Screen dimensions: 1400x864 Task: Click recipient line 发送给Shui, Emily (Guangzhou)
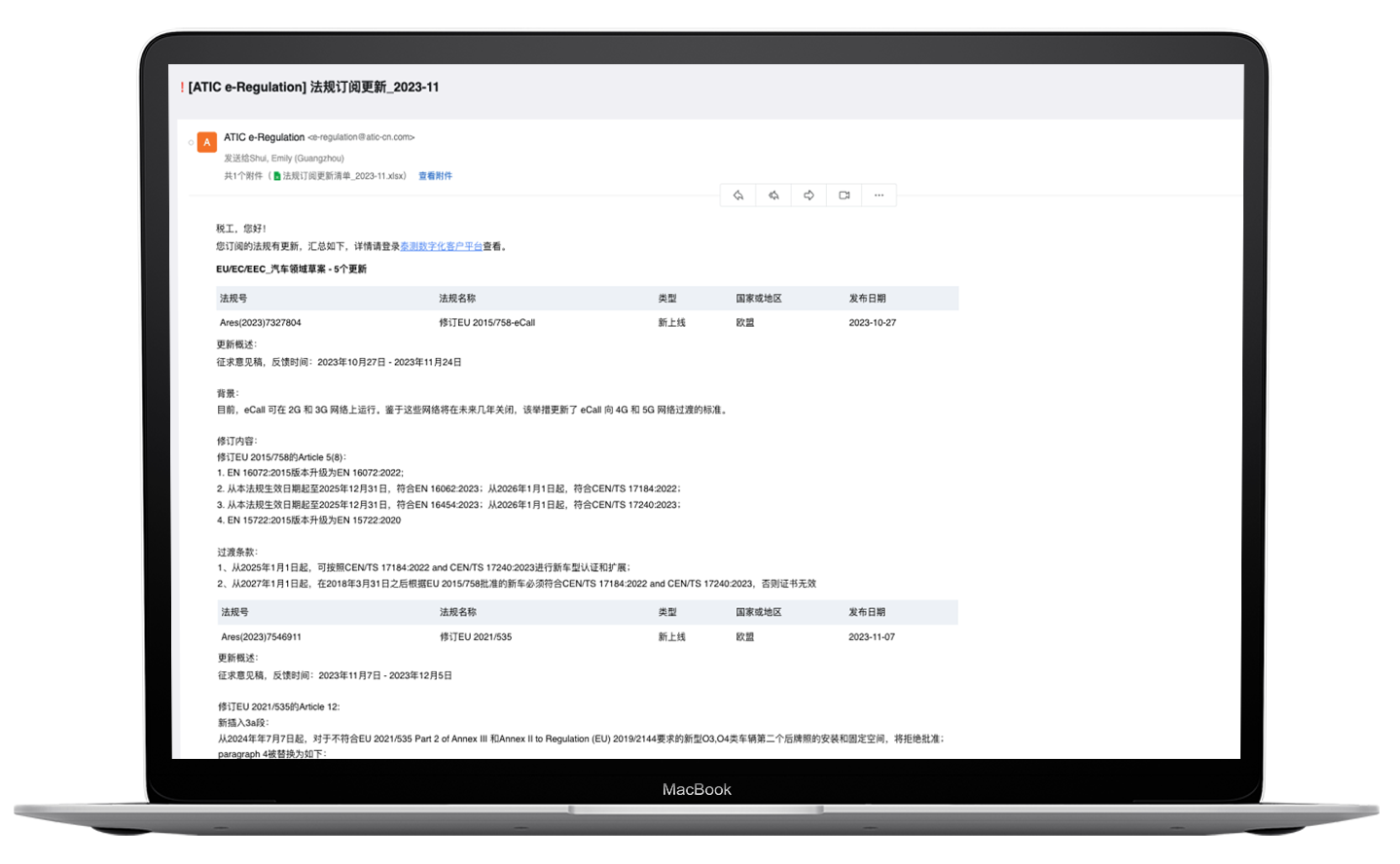coord(283,158)
